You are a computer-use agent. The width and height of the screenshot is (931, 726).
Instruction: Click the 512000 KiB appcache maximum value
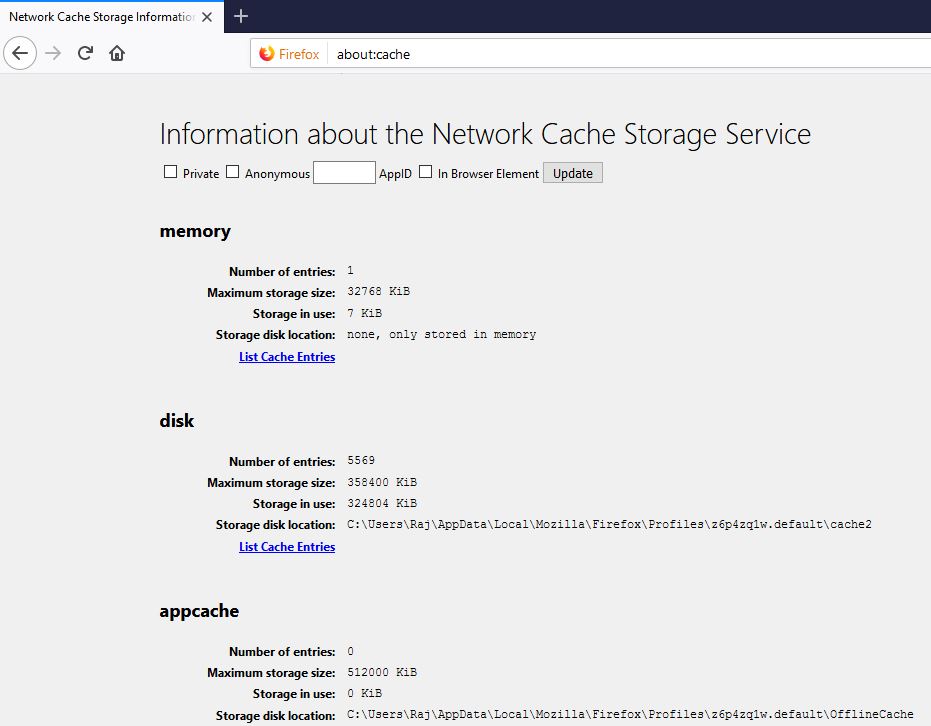(382, 672)
